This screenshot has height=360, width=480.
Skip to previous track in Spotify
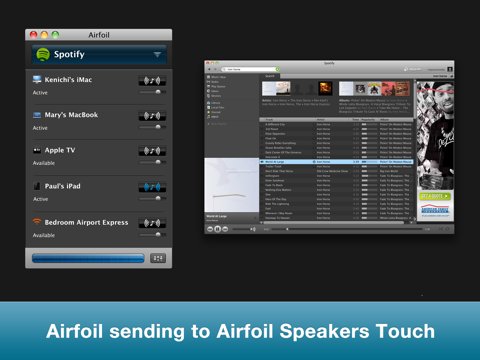210,229
